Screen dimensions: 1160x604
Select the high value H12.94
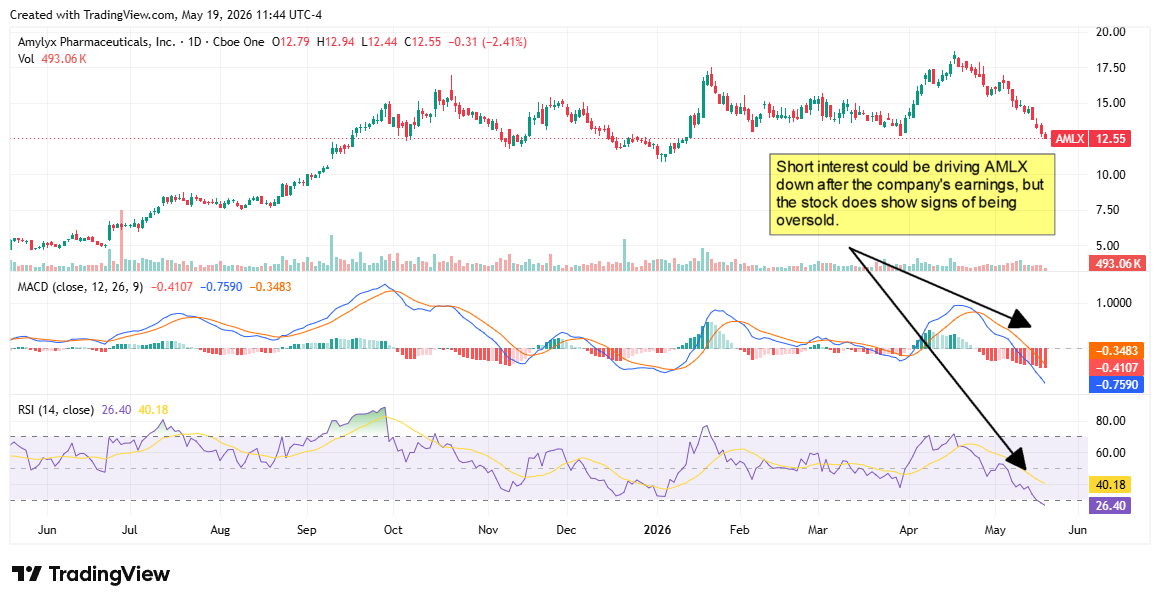[x=335, y=42]
